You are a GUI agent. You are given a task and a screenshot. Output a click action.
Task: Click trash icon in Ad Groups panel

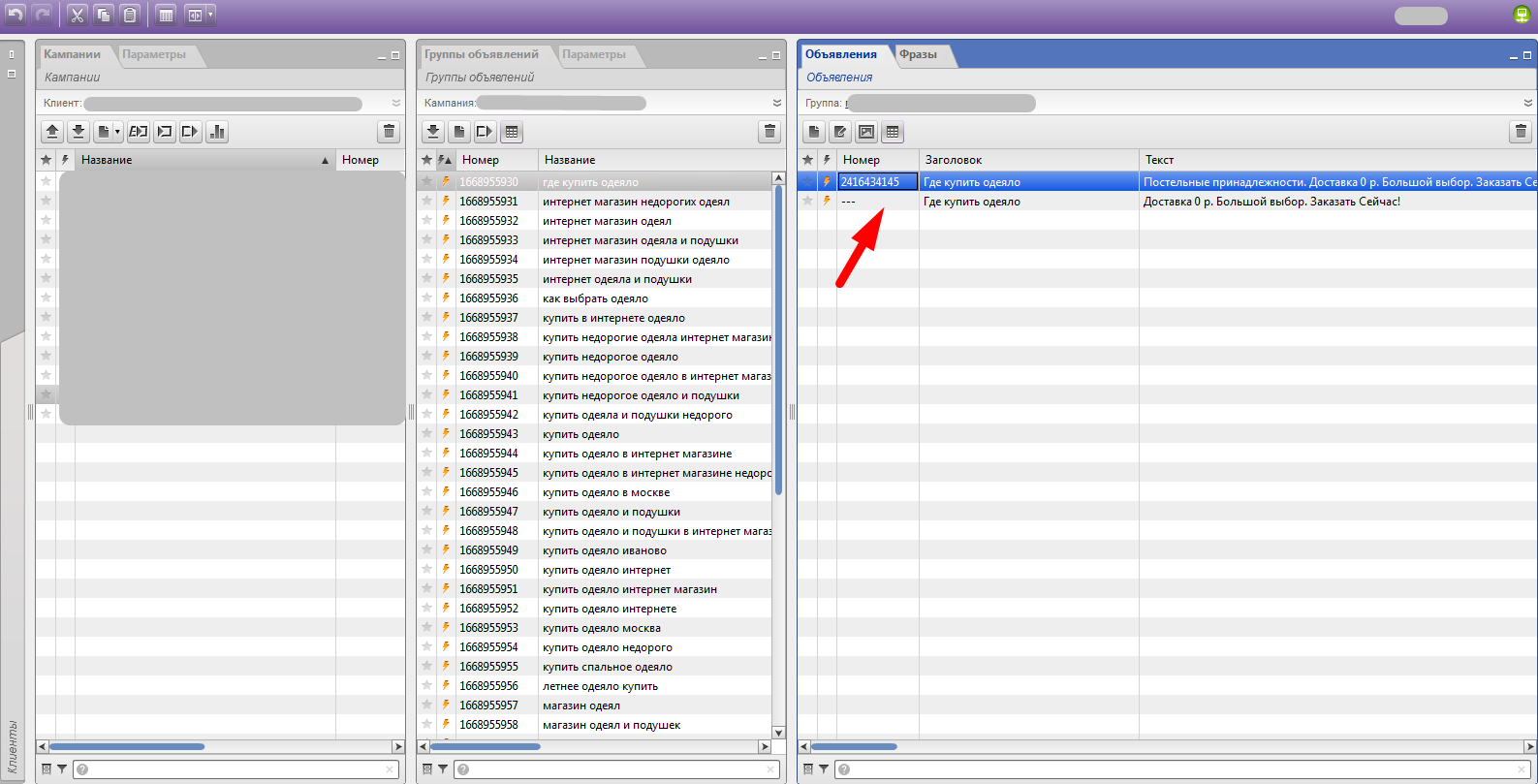769,132
